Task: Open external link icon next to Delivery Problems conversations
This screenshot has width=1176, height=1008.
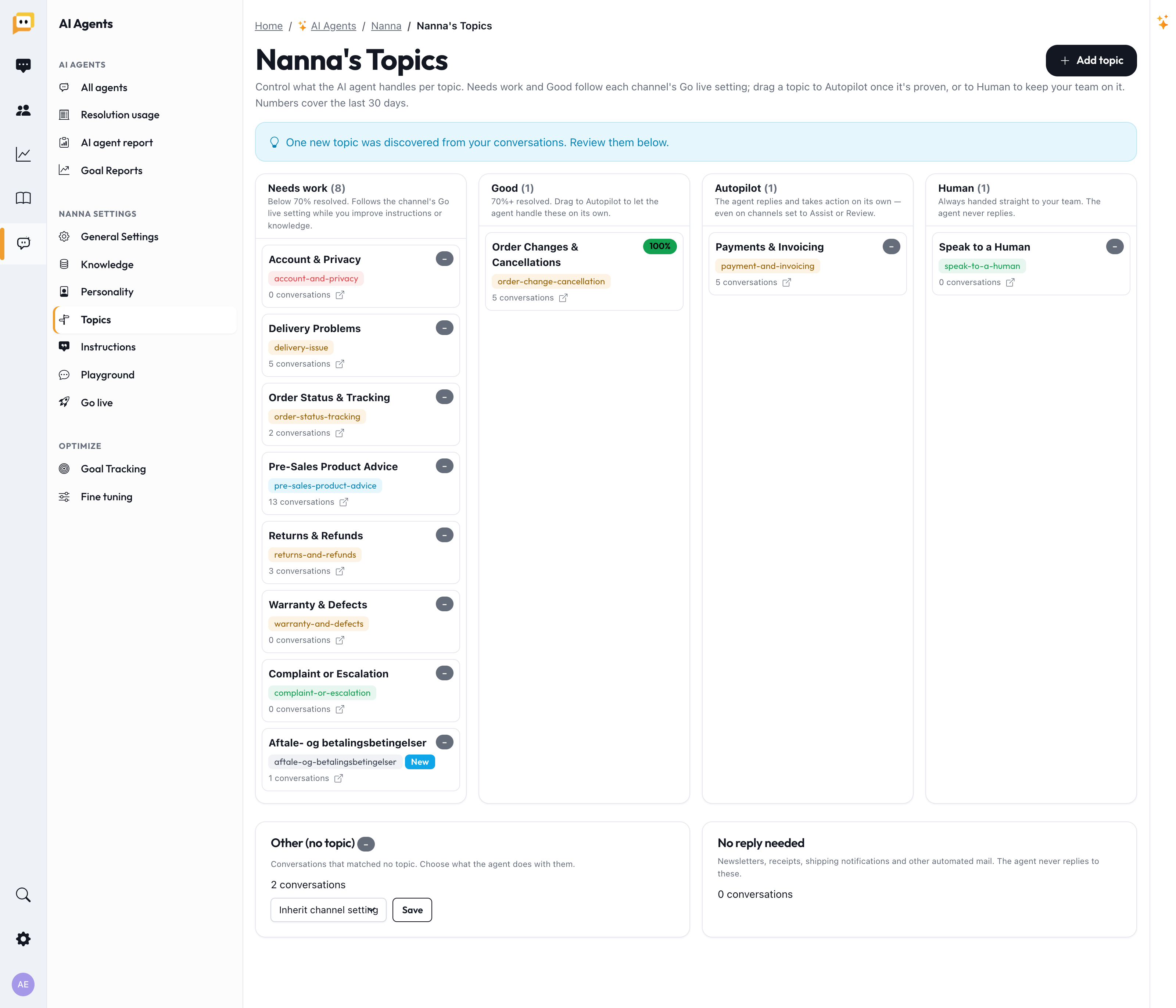Action: [340, 364]
